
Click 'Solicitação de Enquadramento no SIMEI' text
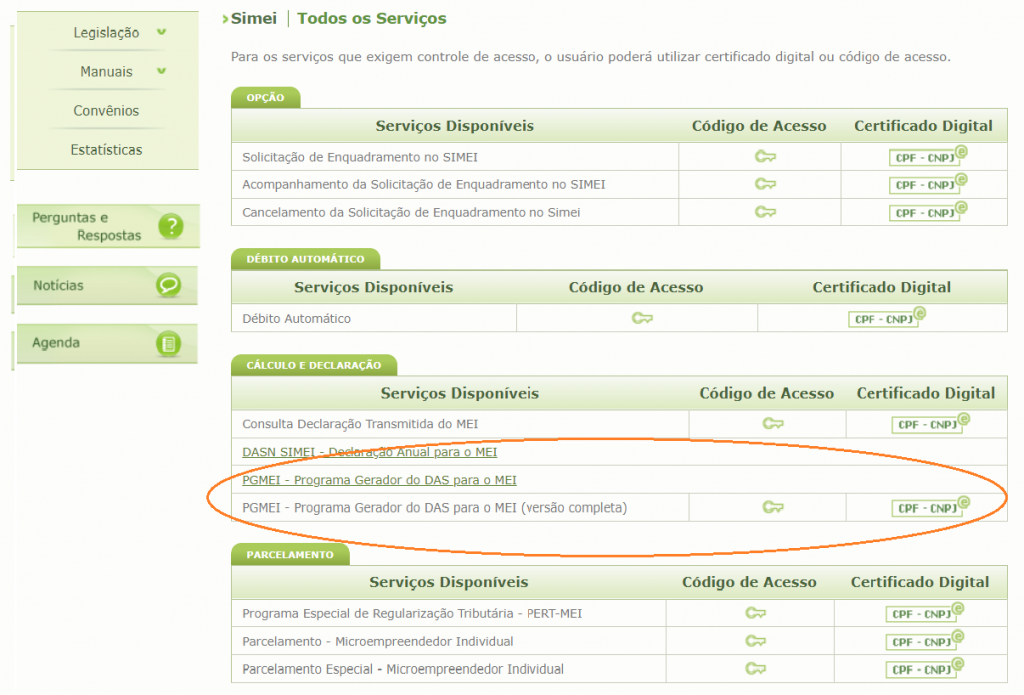360,157
